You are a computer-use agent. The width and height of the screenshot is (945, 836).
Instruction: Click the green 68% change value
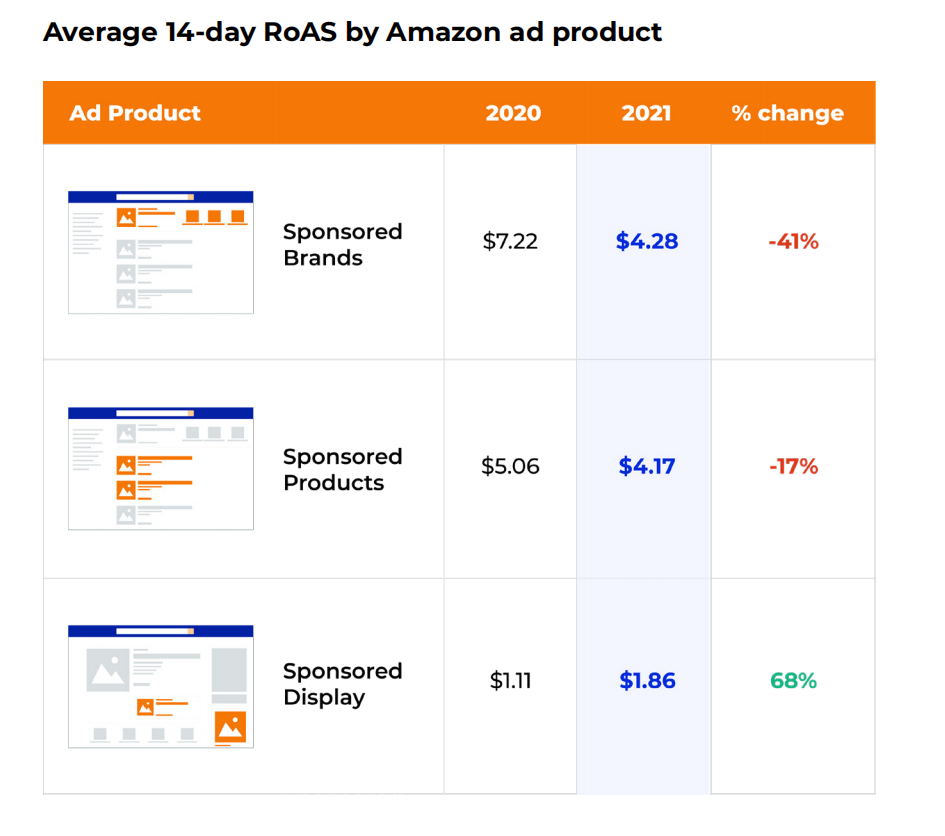(x=793, y=681)
